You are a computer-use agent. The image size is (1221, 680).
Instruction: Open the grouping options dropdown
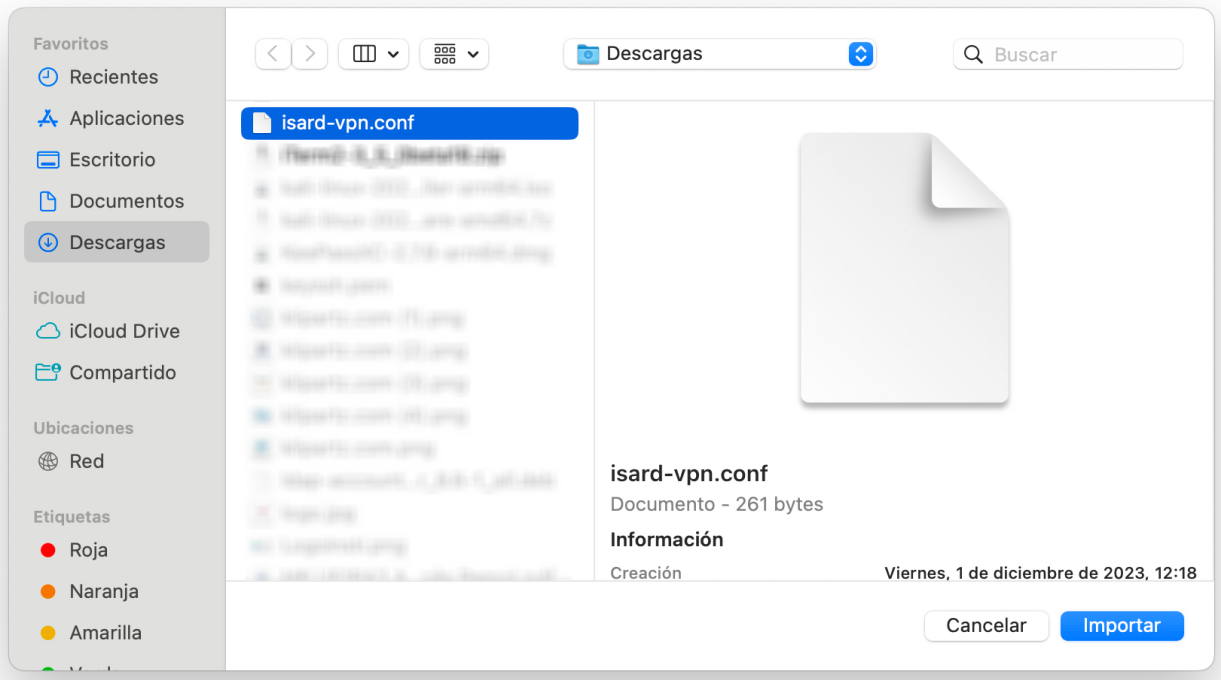tap(454, 54)
